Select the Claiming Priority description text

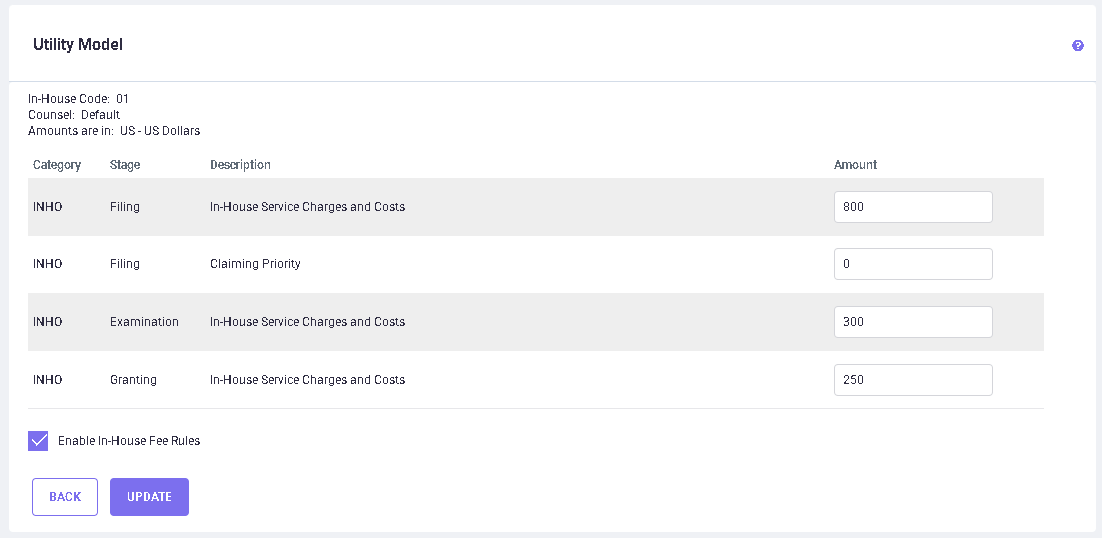pos(255,264)
